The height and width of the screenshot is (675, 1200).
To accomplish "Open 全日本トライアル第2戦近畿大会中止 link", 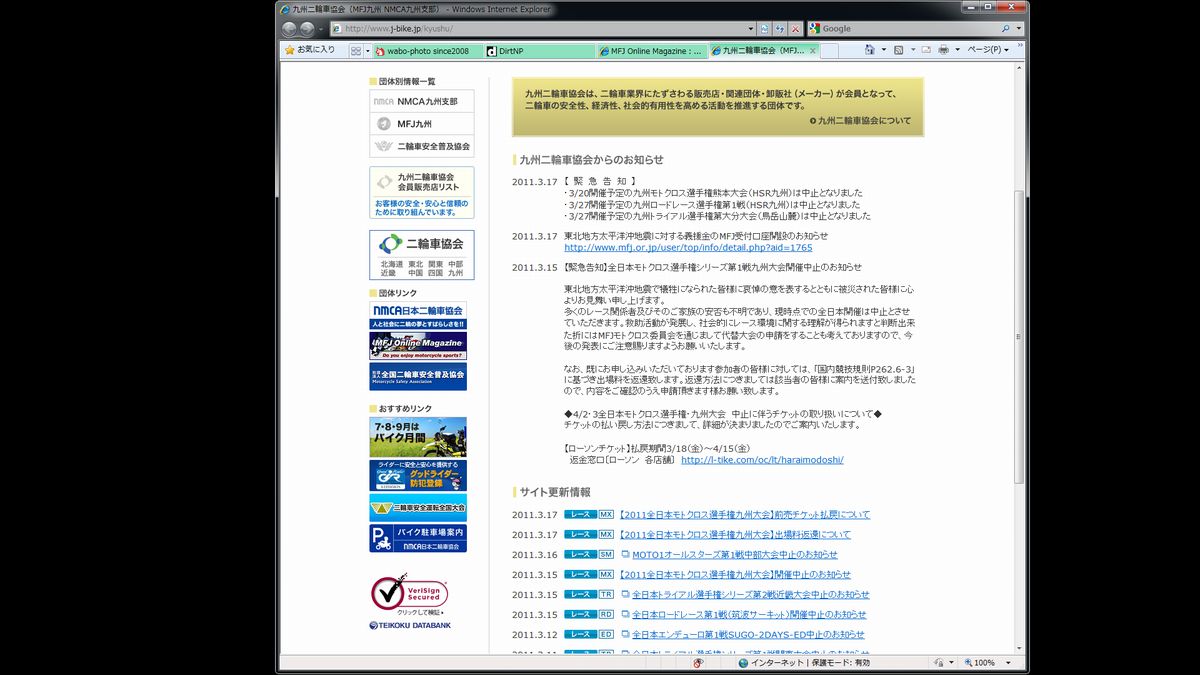I will [x=750, y=594].
